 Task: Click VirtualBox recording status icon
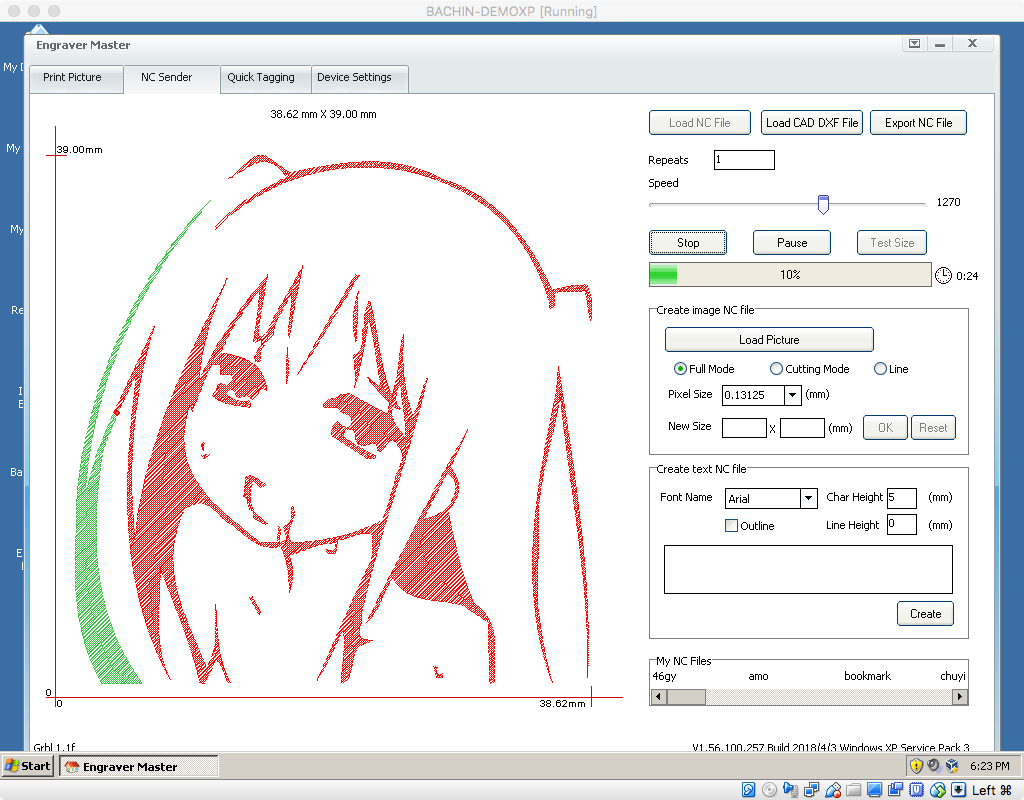click(895, 790)
